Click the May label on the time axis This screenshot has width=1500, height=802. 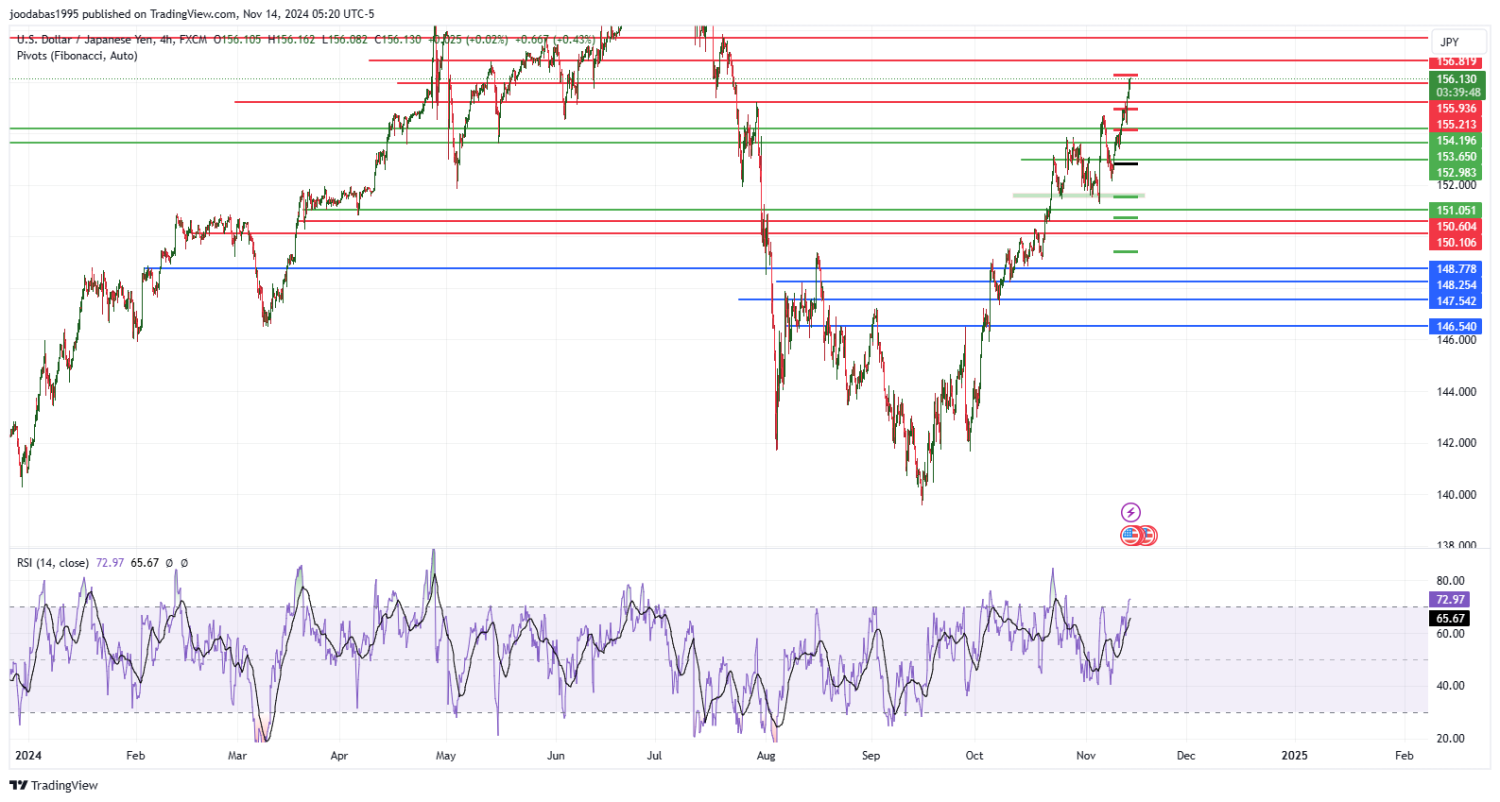click(446, 756)
